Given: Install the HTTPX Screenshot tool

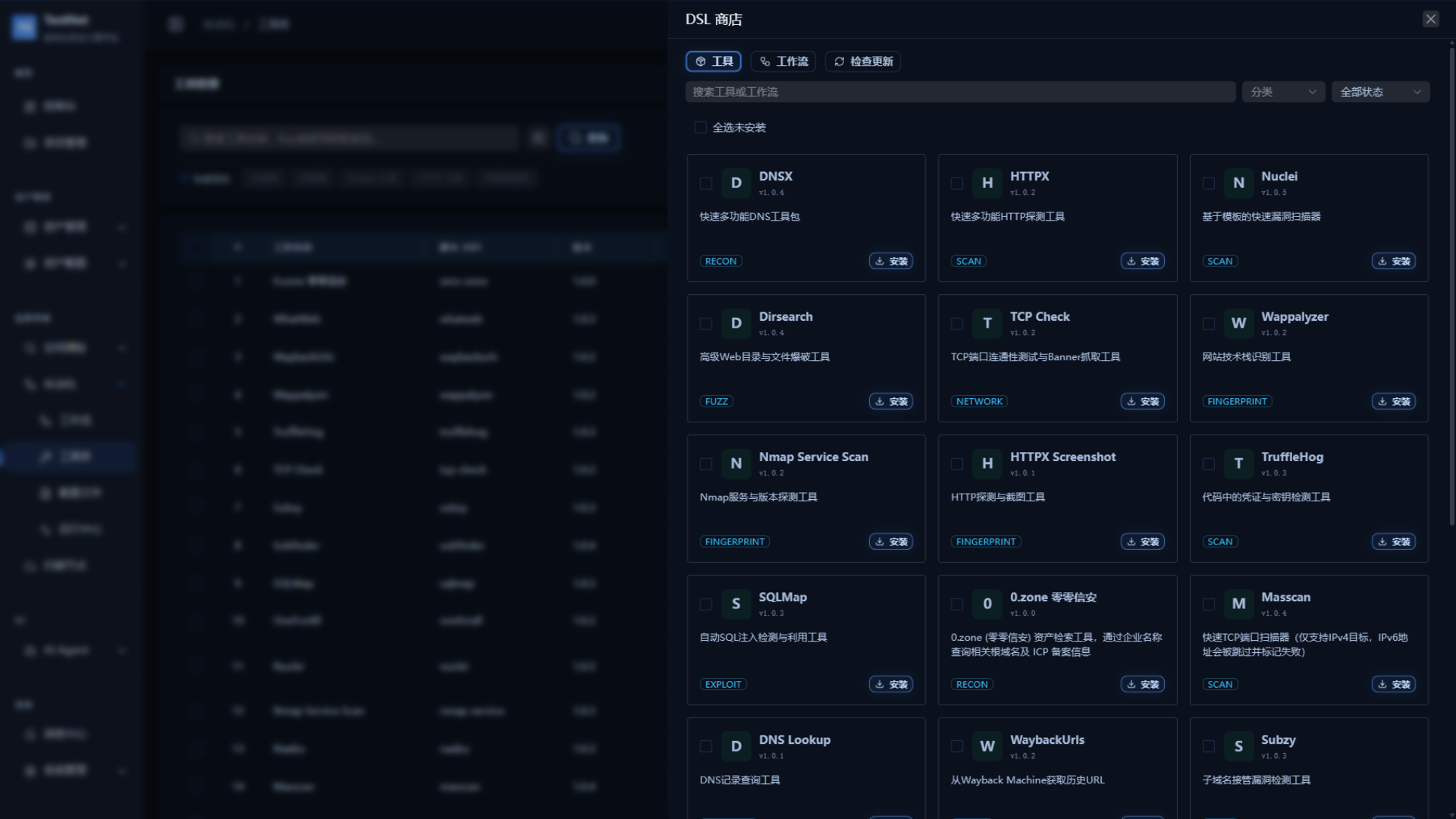Looking at the screenshot, I should pos(1143,541).
